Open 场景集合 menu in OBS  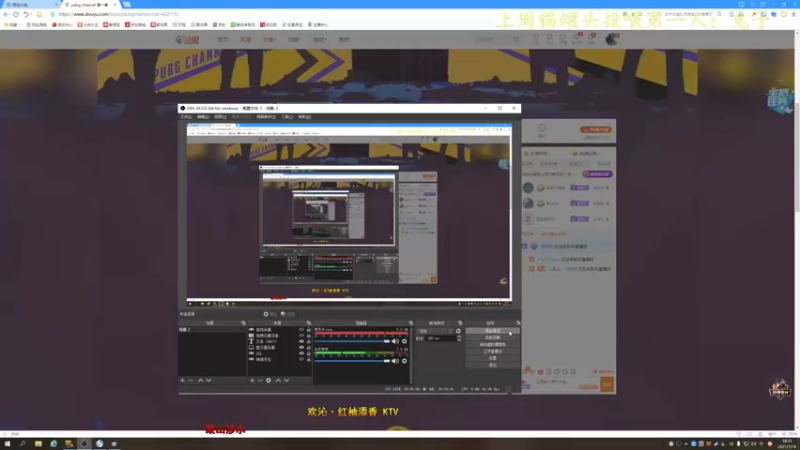pyautogui.click(x=266, y=117)
